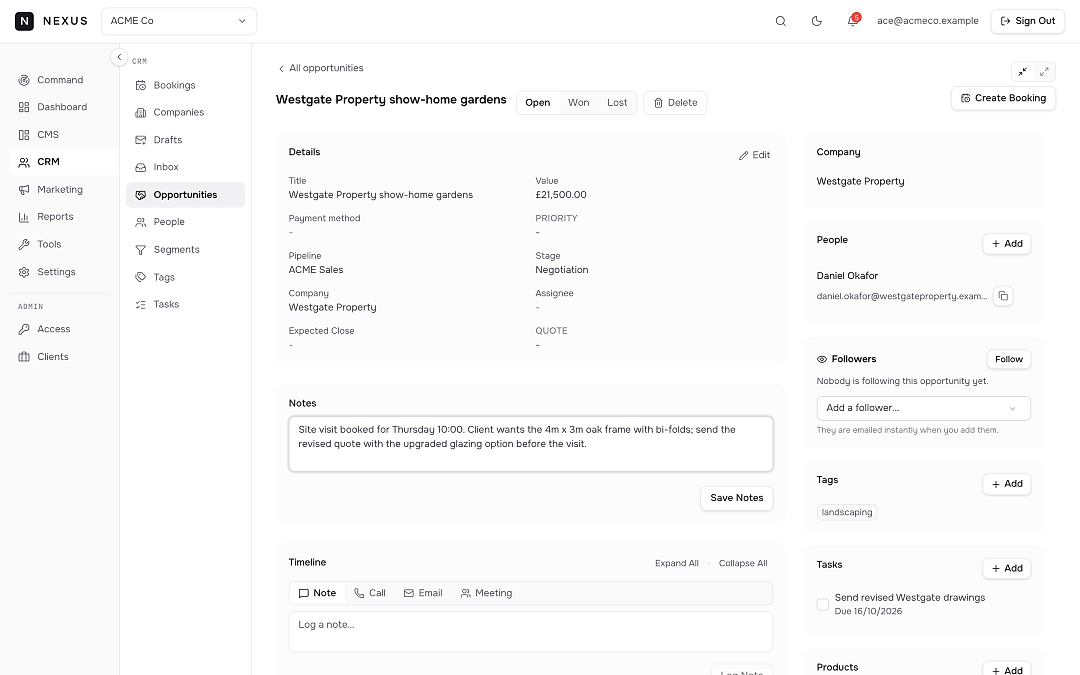
Task: Go to Dashboard in the sidebar
Action: pos(60,107)
